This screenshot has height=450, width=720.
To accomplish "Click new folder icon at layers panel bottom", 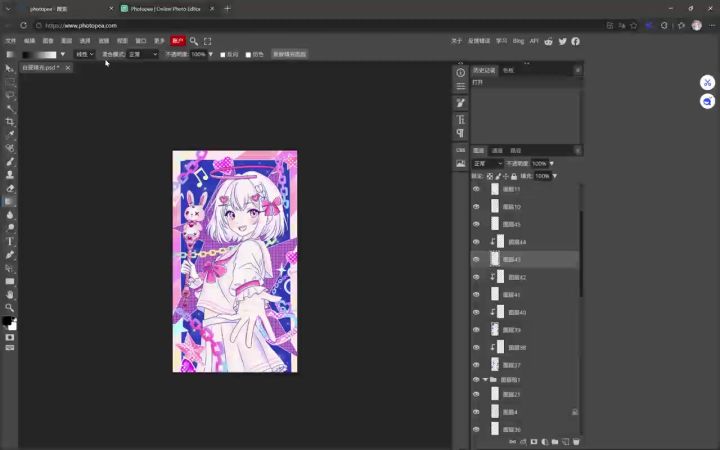I will click(x=555, y=442).
